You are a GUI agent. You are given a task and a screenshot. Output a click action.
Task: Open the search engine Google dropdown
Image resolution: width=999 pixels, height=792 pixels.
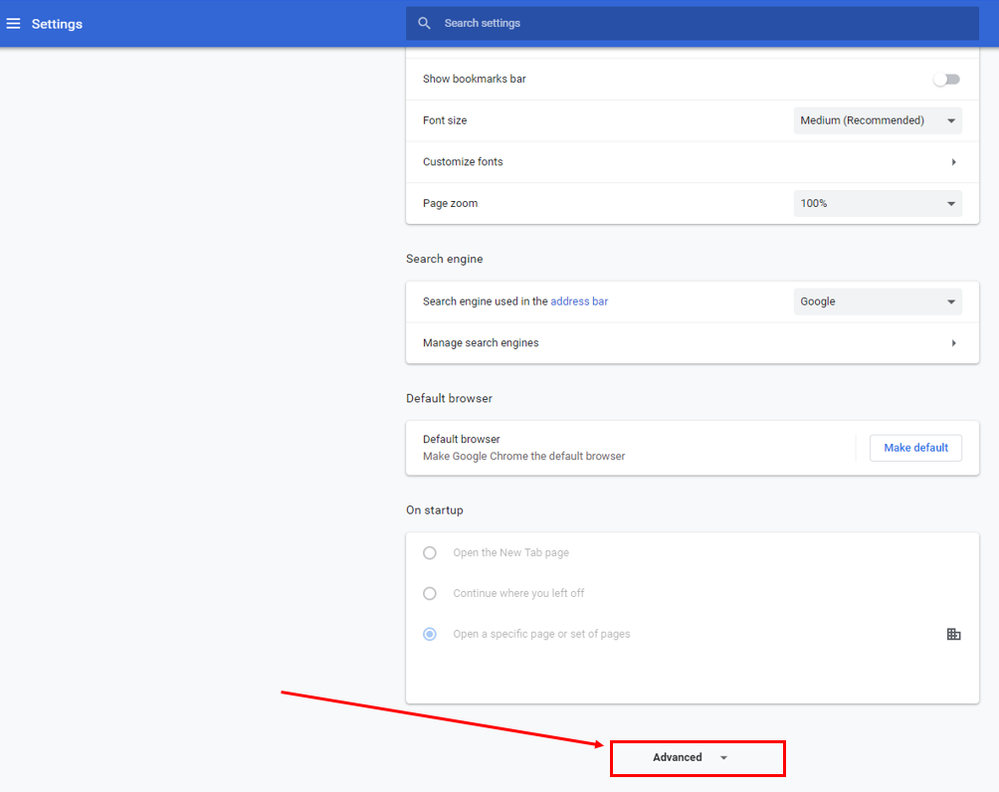(877, 302)
